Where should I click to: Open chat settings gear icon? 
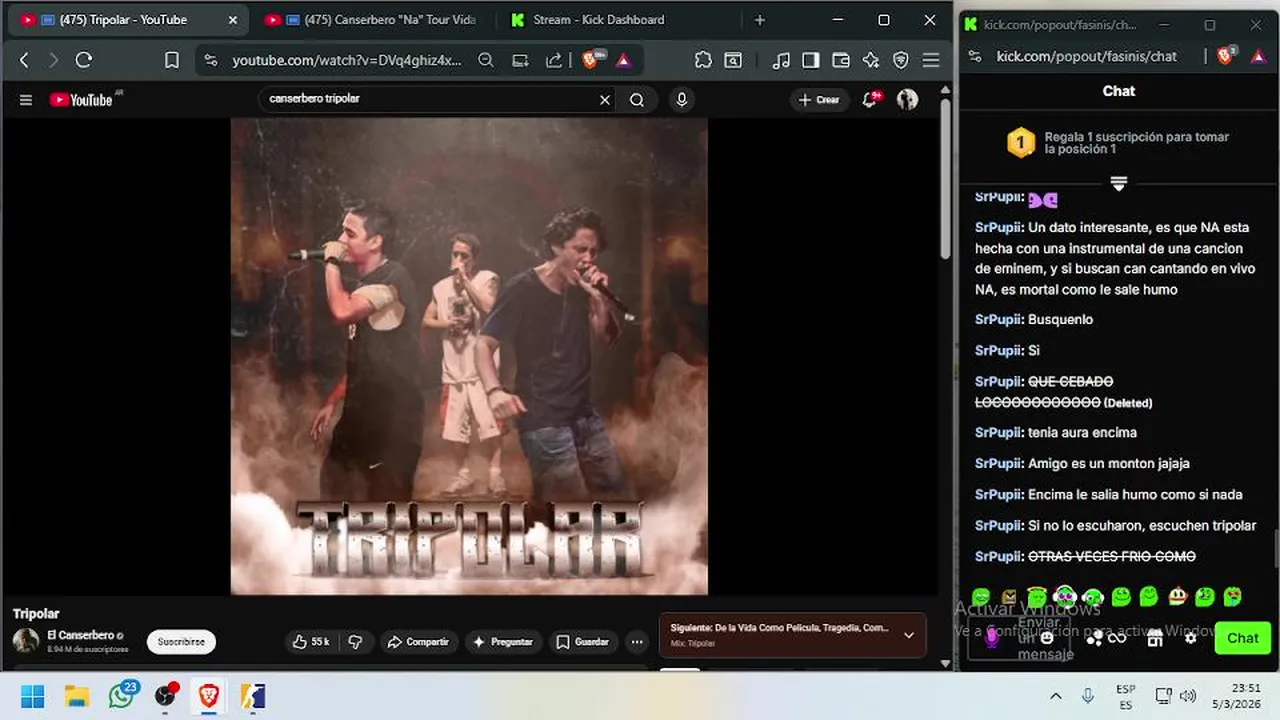pos(1190,638)
